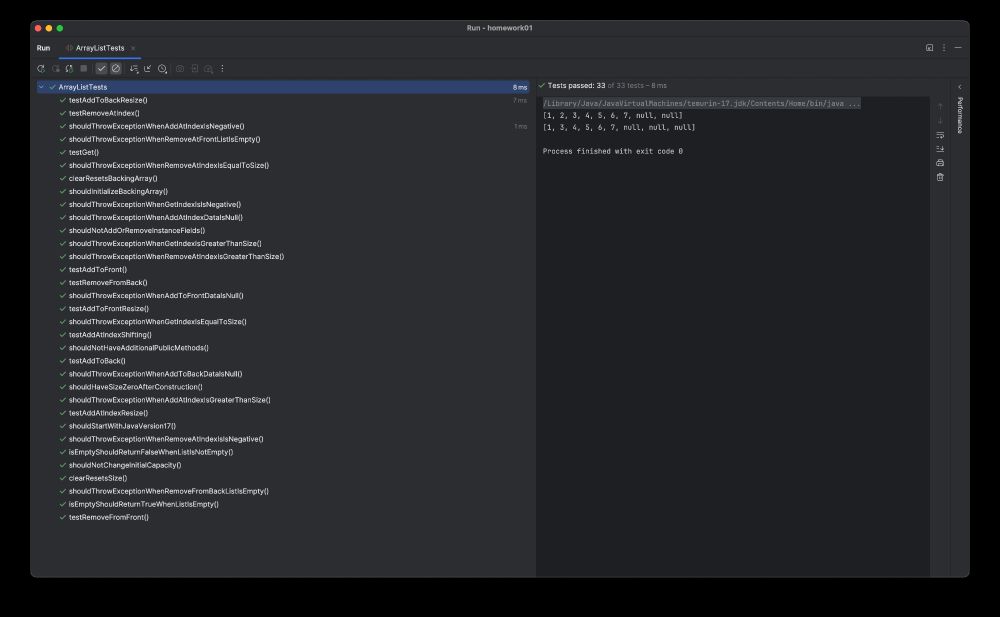Open the Print console output icon

coord(937,162)
